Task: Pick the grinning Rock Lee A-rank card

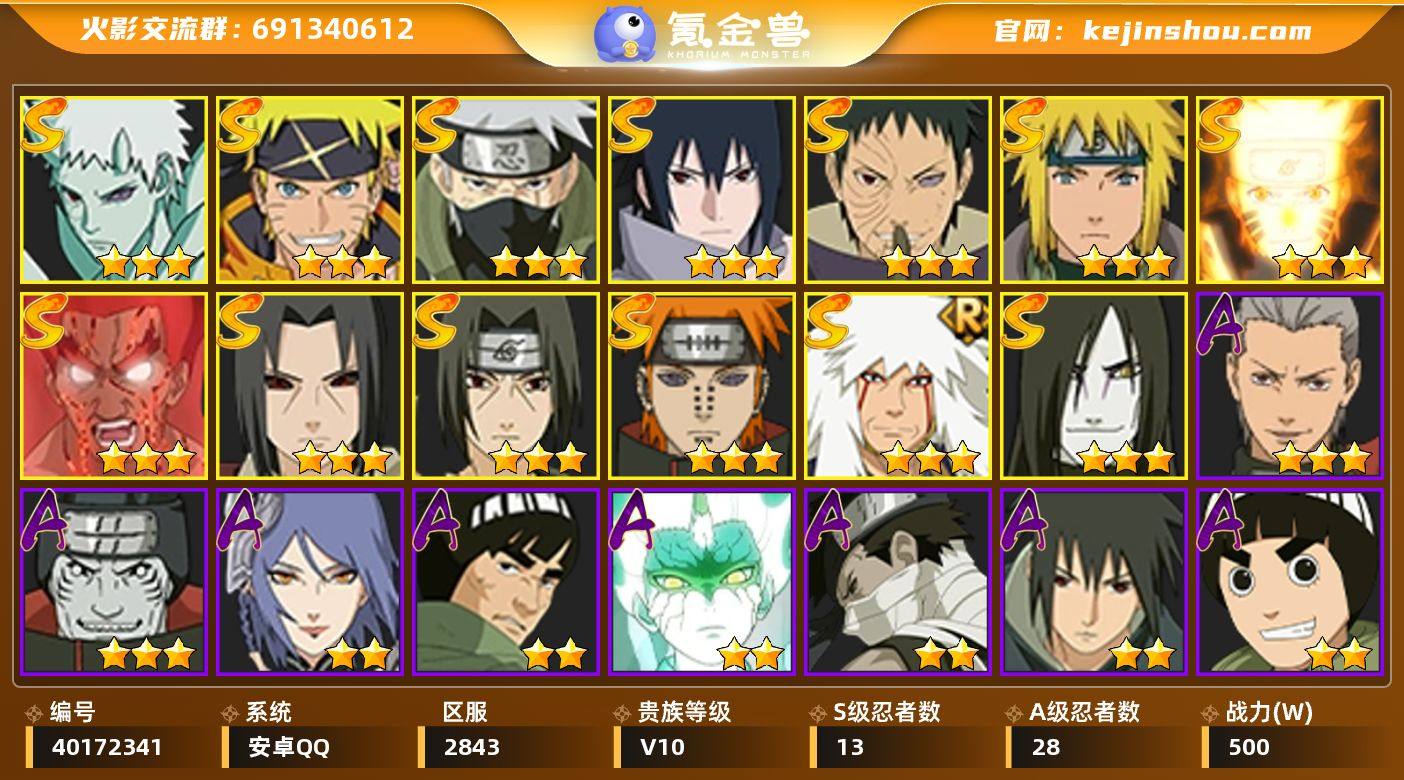Action: [x=1290, y=582]
